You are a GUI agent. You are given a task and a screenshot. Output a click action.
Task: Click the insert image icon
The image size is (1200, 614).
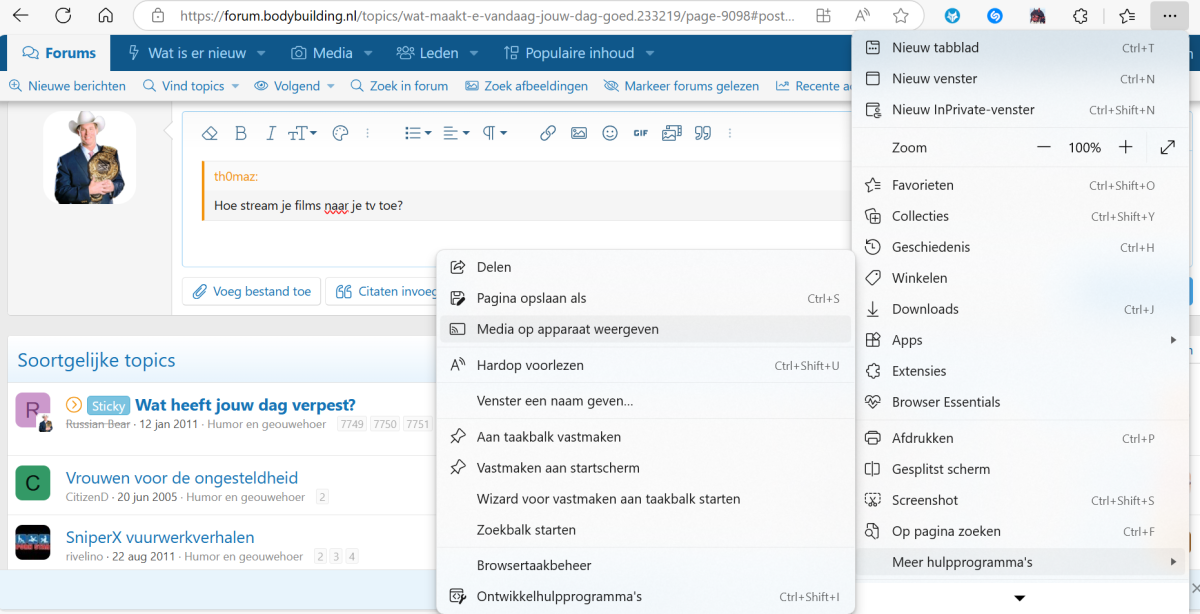[x=578, y=133]
